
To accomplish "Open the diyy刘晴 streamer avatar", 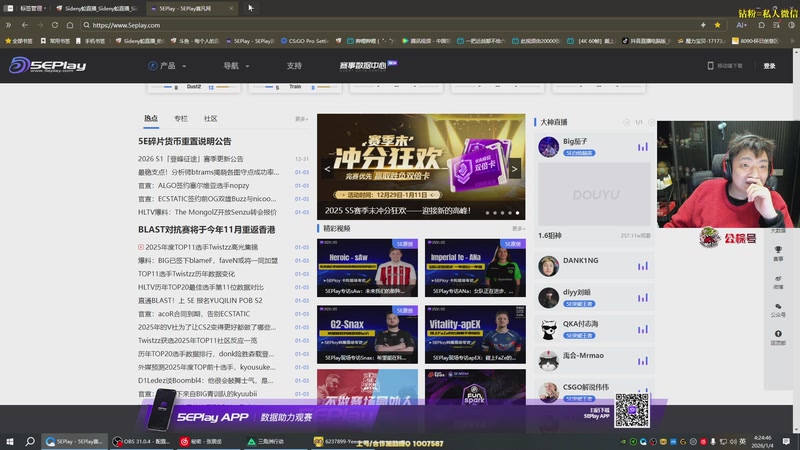I will (x=548, y=297).
